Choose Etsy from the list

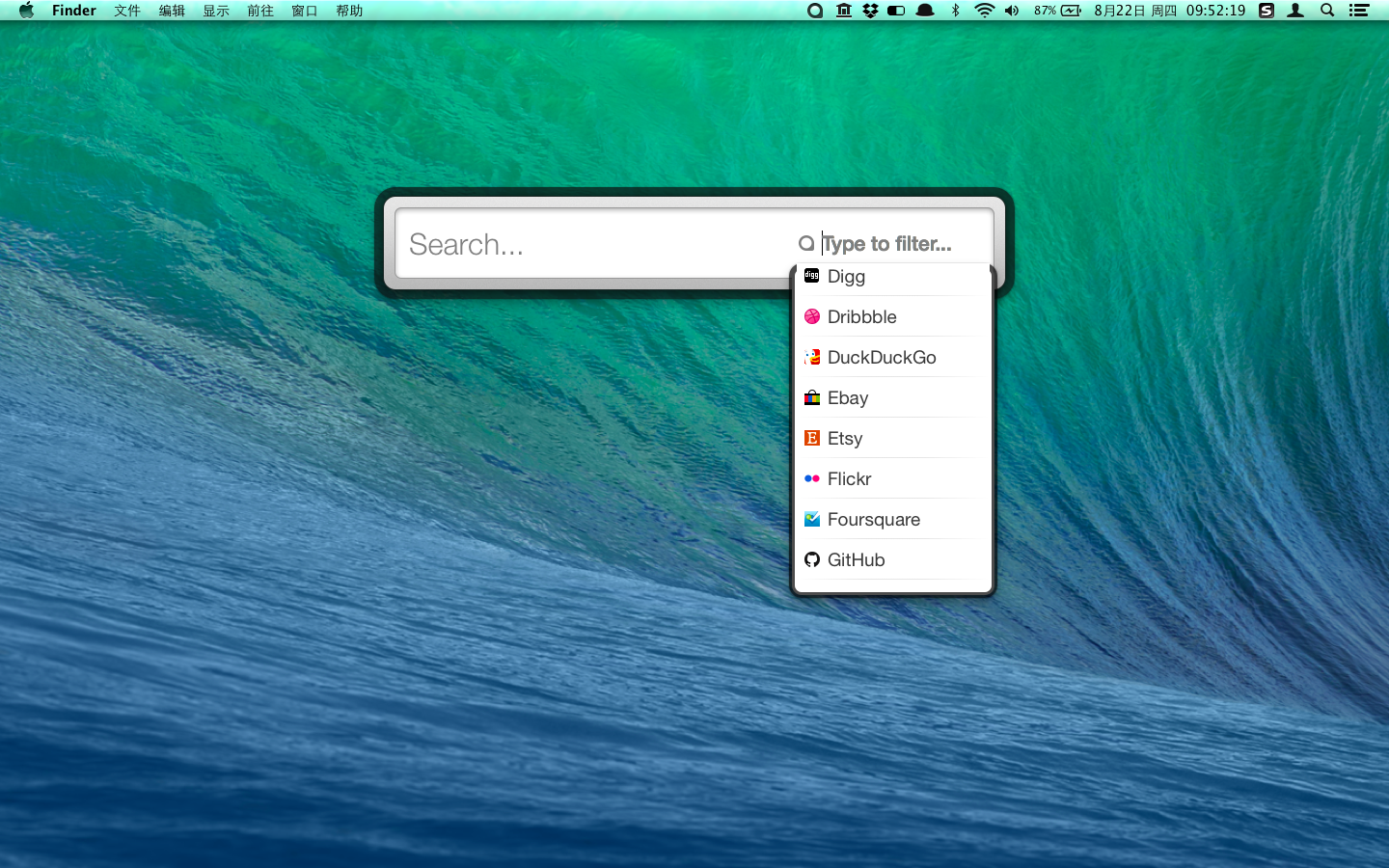[892, 438]
